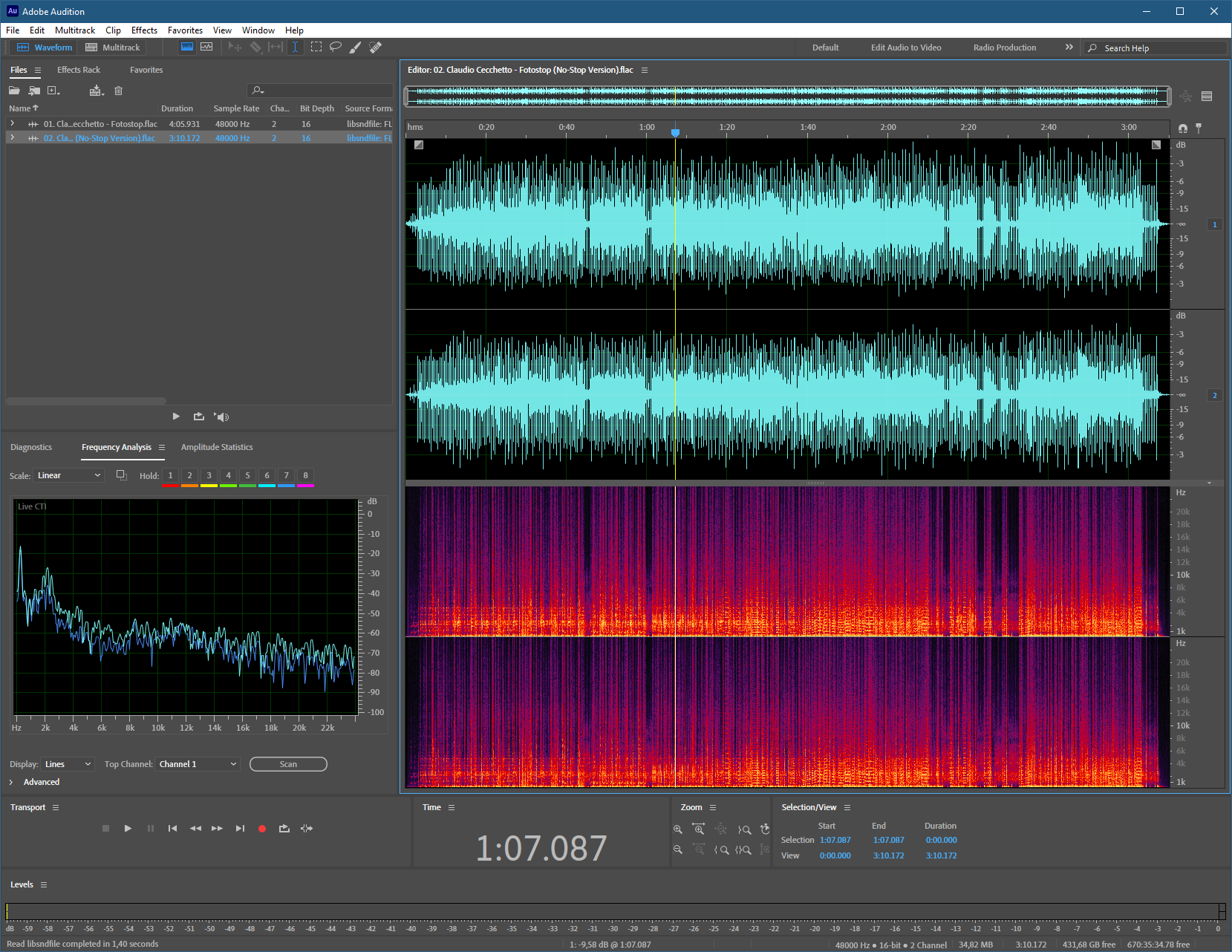Screen dimensions: 1232x952
Task: Toggle Hold 5 in Frequency Analysis
Action: pyautogui.click(x=247, y=476)
